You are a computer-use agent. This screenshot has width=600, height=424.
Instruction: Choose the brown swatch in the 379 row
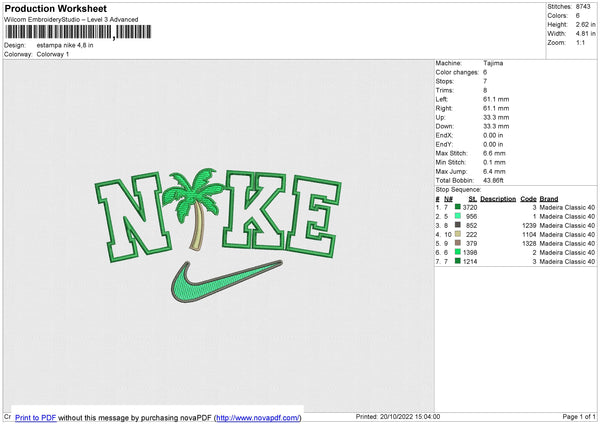click(x=458, y=243)
